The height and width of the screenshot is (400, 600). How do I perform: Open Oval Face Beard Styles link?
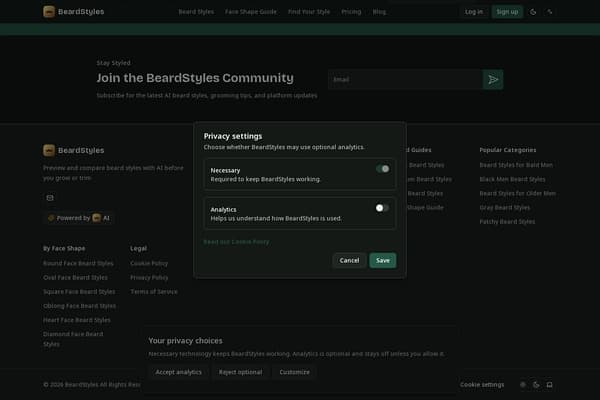pos(75,278)
